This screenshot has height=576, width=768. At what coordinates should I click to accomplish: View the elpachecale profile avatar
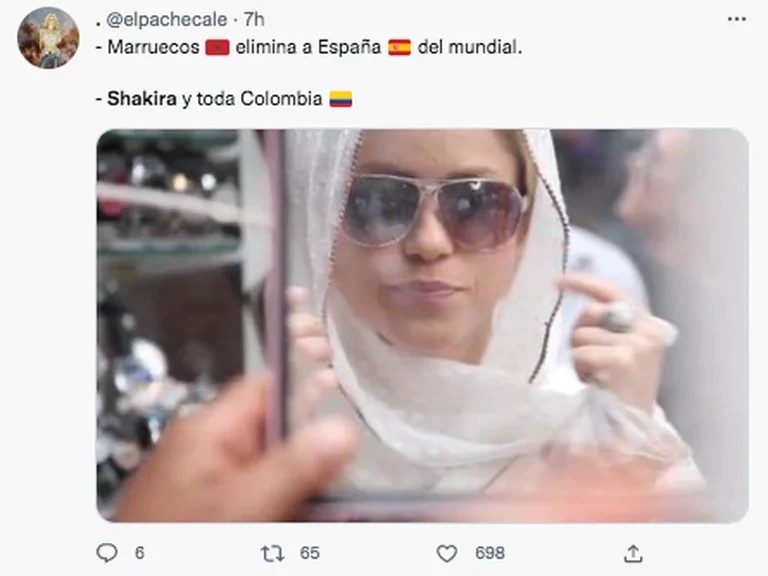pyautogui.click(x=48, y=38)
